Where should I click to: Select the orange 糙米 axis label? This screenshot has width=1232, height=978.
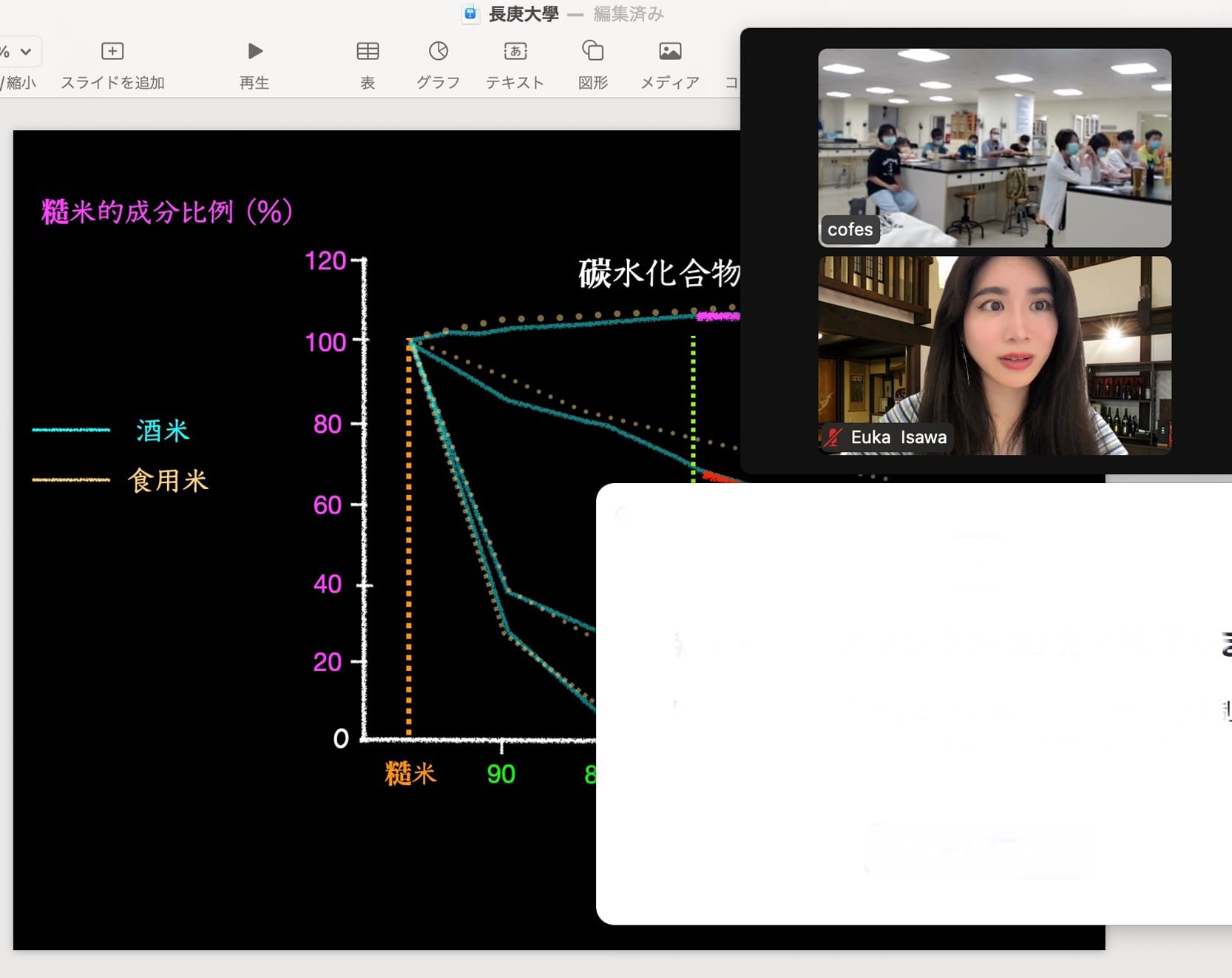pos(410,774)
